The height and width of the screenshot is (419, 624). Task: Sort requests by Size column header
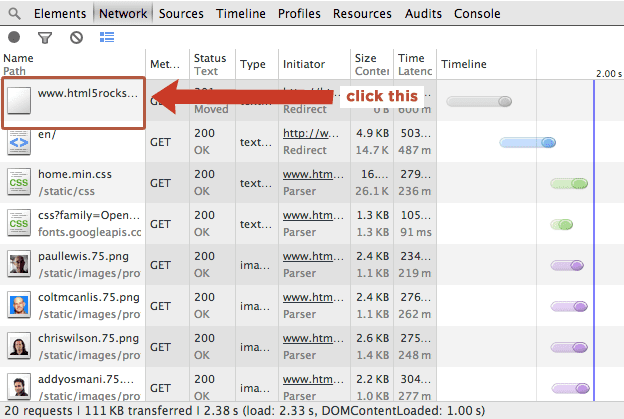(370, 64)
